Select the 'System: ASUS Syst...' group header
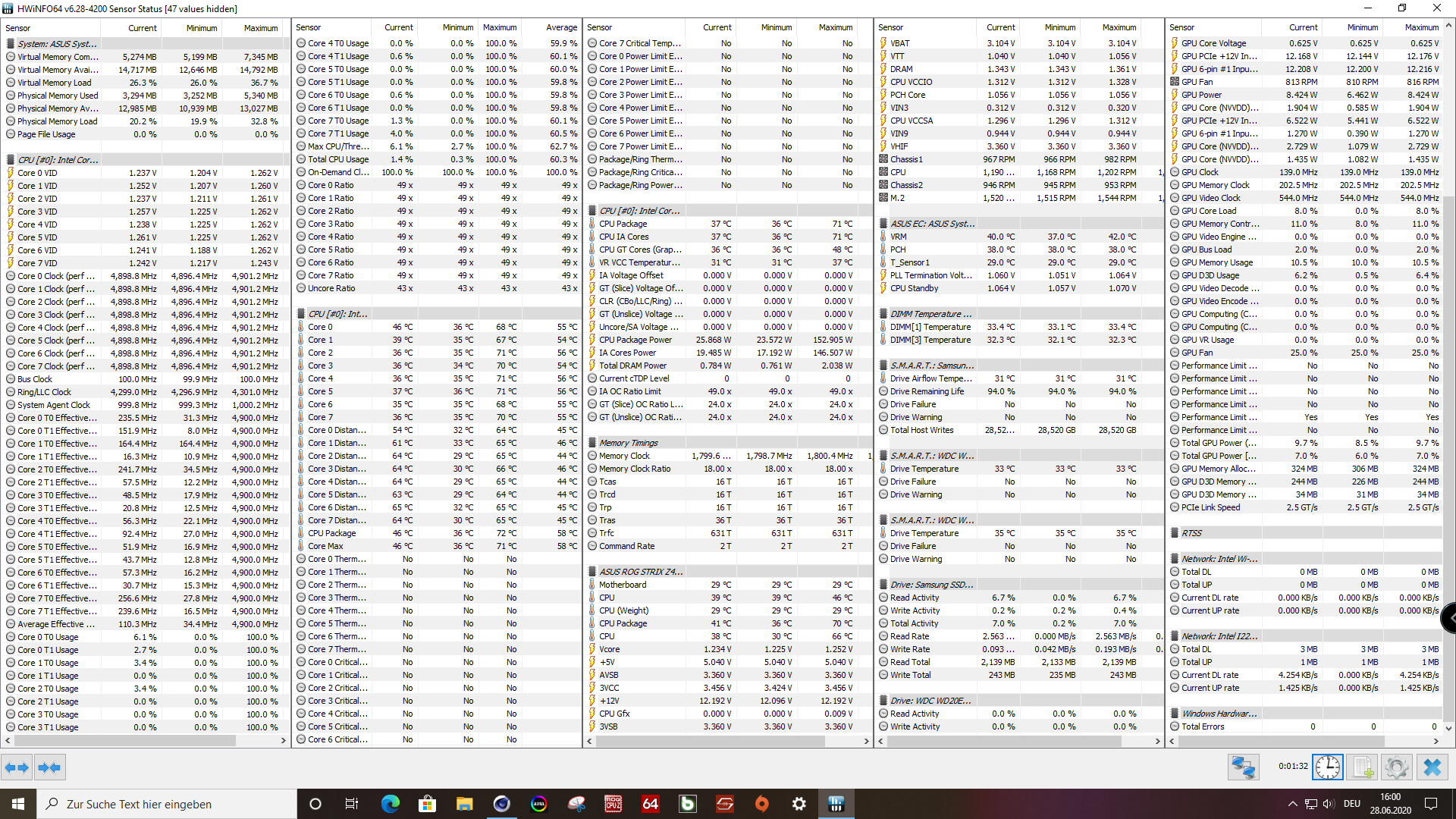The image size is (1456, 819). point(146,44)
